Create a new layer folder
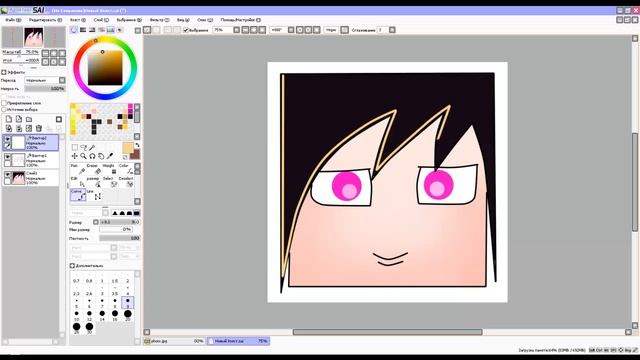The height and width of the screenshot is (360, 640). pos(29,119)
